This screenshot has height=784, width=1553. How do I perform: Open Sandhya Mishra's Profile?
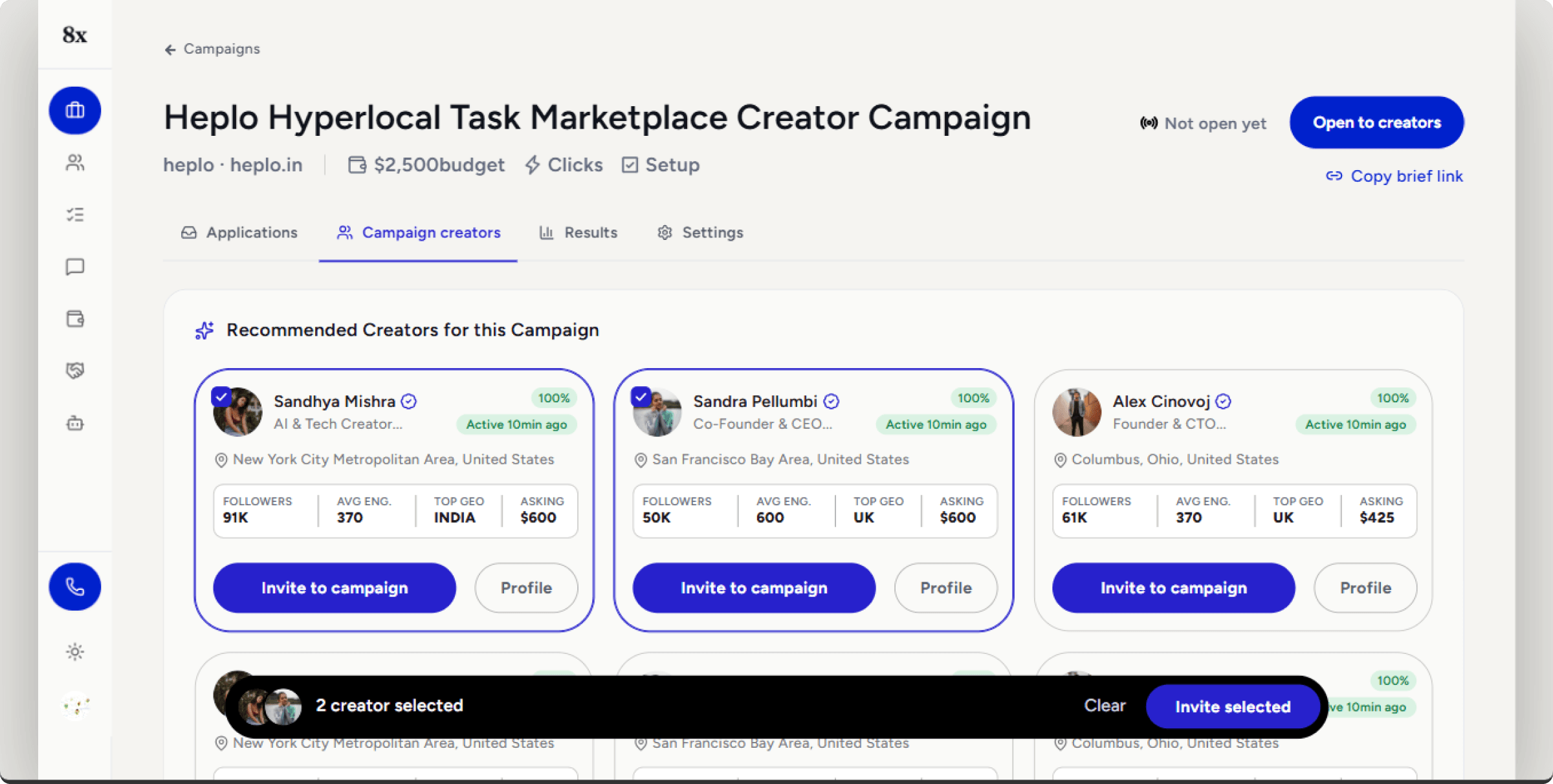click(526, 587)
